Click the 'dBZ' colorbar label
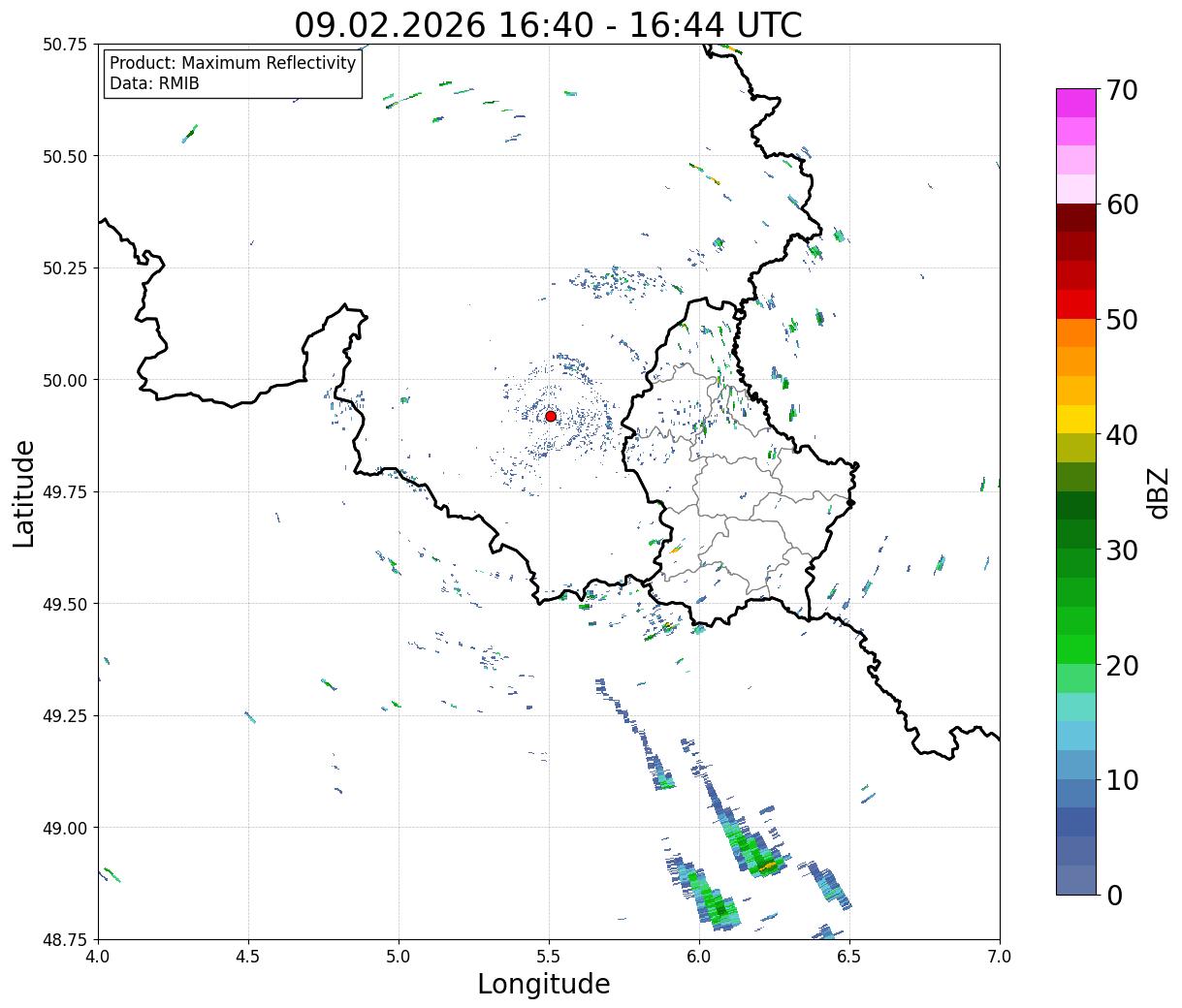The height and width of the screenshot is (1008, 1182). (x=1158, y=492)
